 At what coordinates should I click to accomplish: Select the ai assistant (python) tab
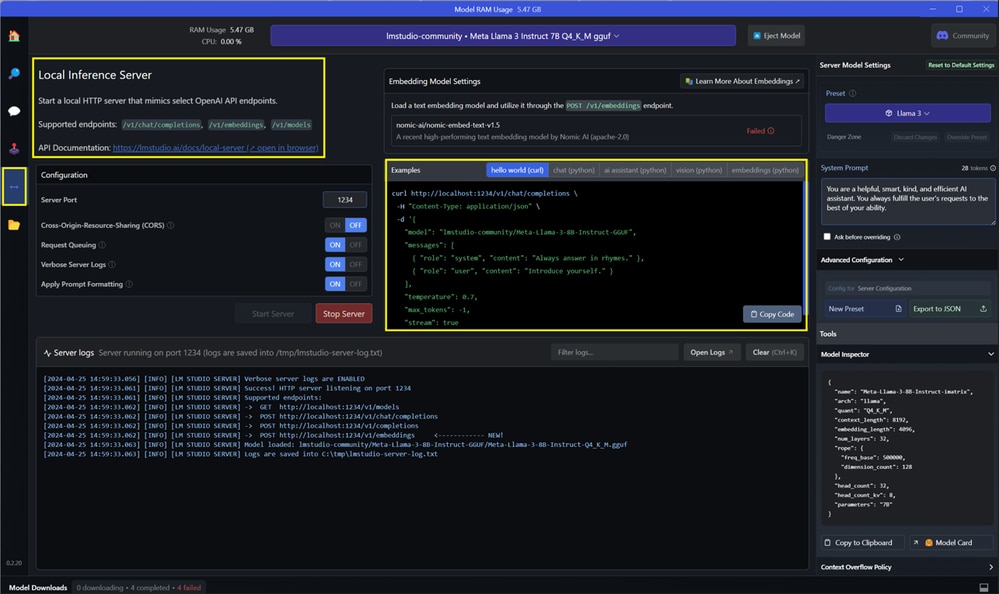point(635,170)
